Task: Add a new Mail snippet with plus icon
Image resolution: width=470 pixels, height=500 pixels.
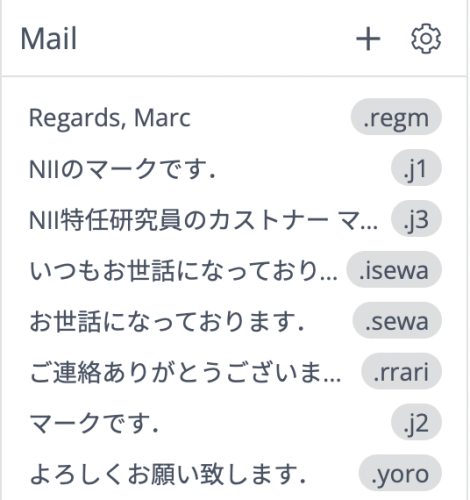Action: (368, 39)
